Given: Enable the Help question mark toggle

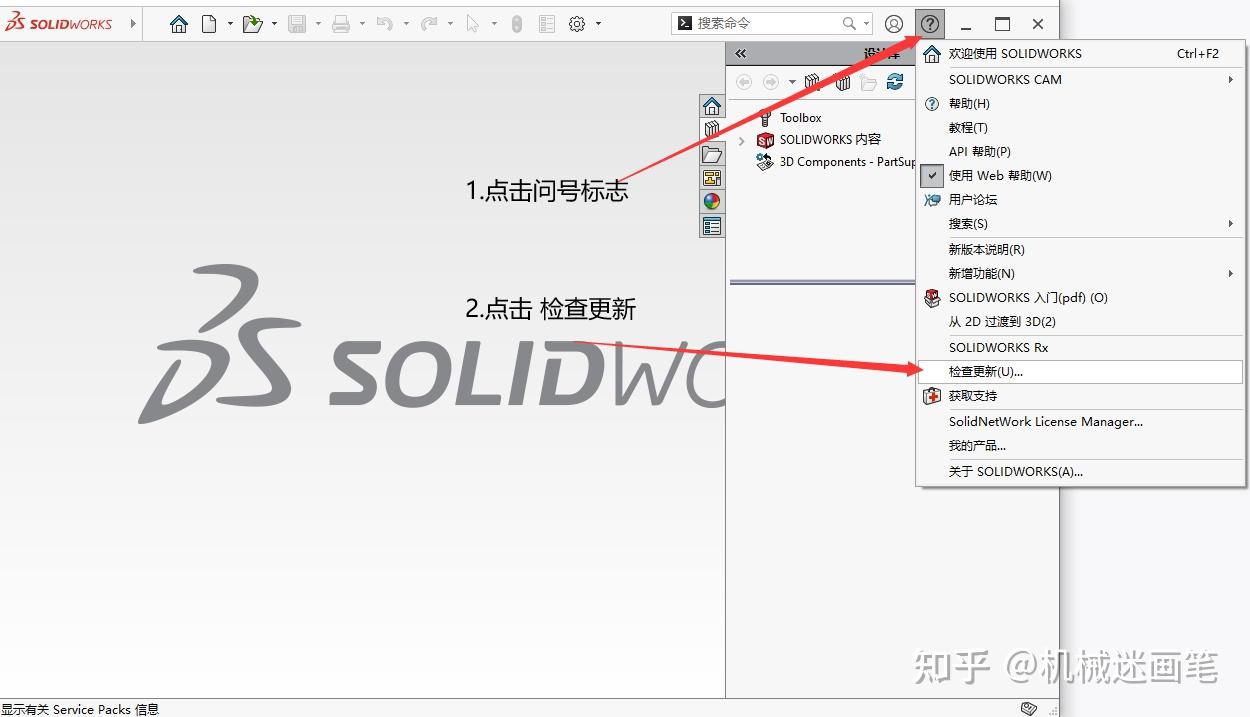Looking at the screenshot, I should tap(929, 22).
